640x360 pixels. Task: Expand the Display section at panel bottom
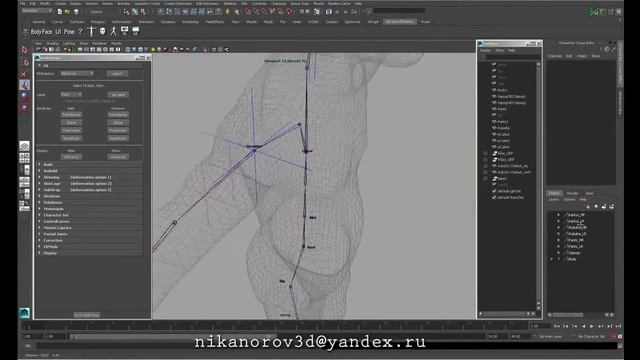pyautogui.click(x=89, y=253)
